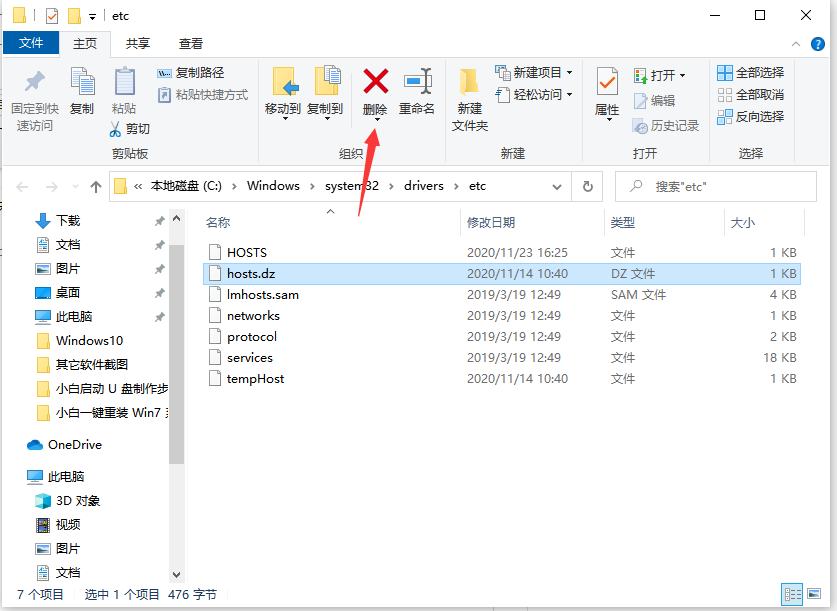Open the File (文件) tab
Viewport: 837px width, 611px height.
[x=31, y=43]
